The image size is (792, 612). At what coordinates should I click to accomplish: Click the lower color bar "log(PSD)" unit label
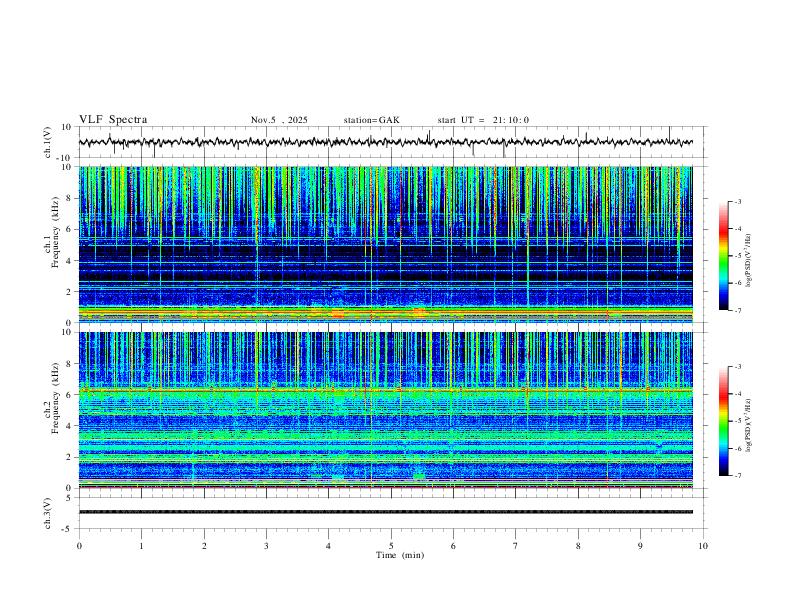tap(749, 425)
